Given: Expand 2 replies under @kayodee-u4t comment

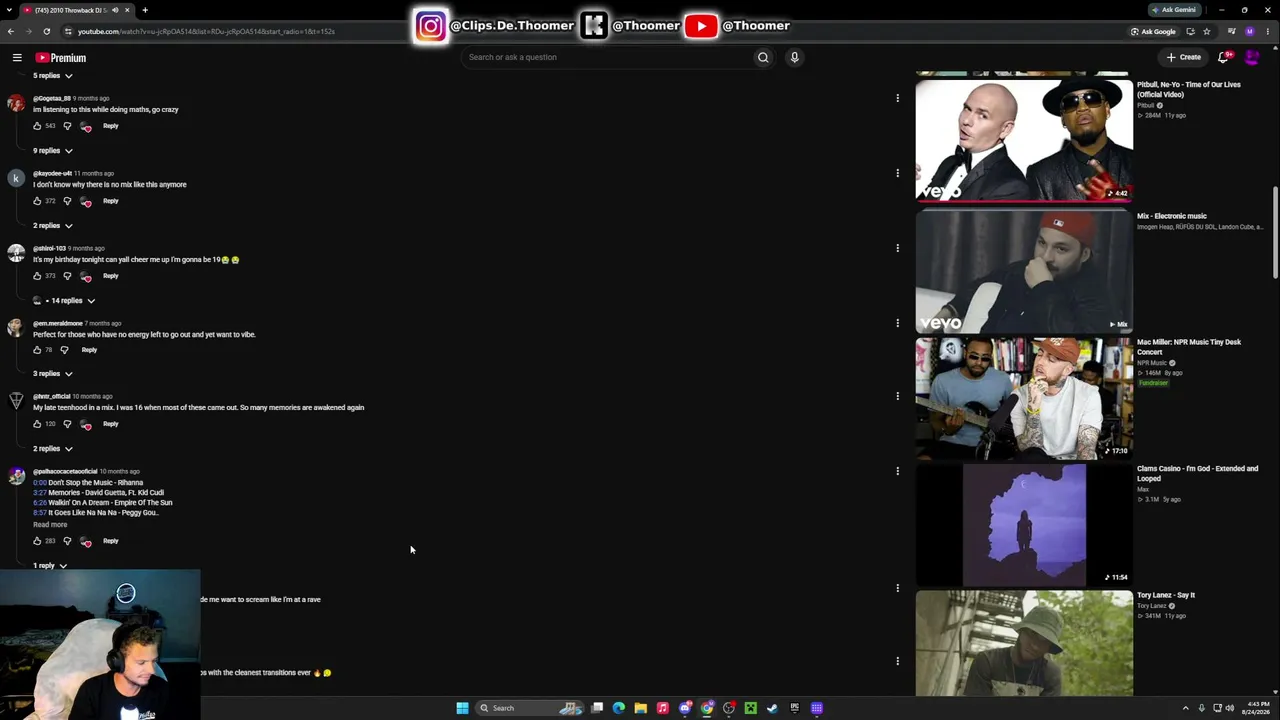Looking at the screenshot, I should 53,226.
